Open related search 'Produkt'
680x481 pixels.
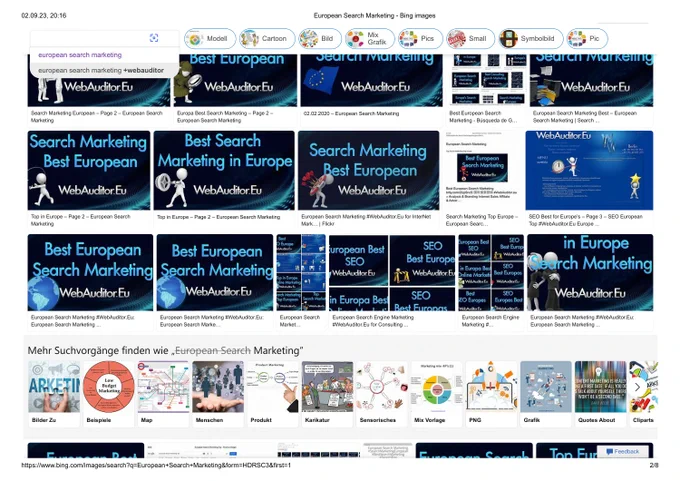tap(273, 394)
